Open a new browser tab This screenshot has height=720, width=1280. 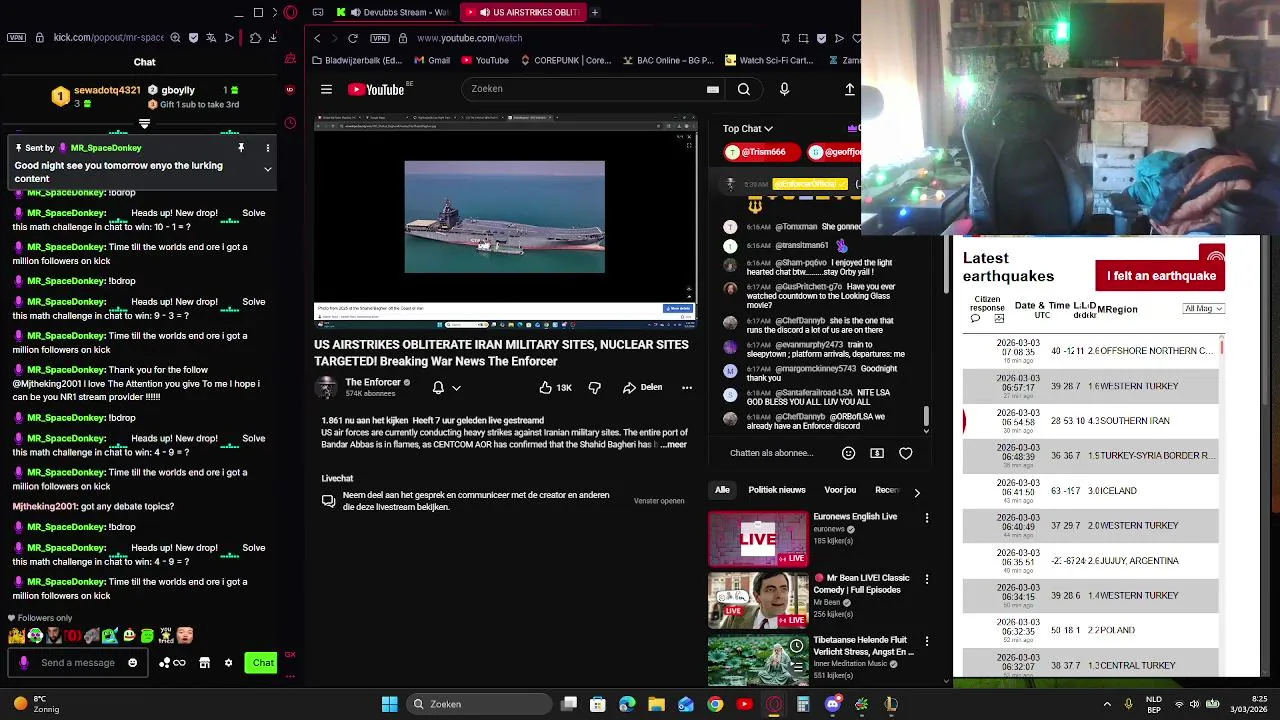pos(594,12)
